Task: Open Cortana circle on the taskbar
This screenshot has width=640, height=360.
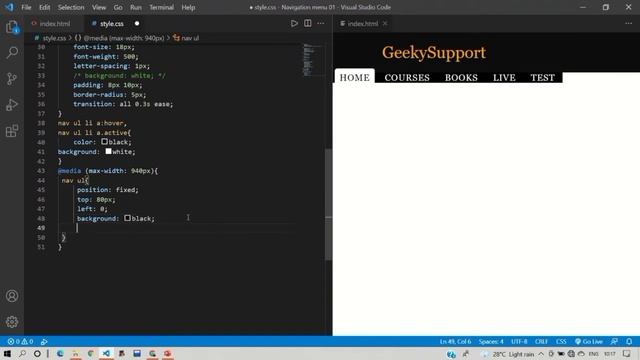Action: pos(37,353)
